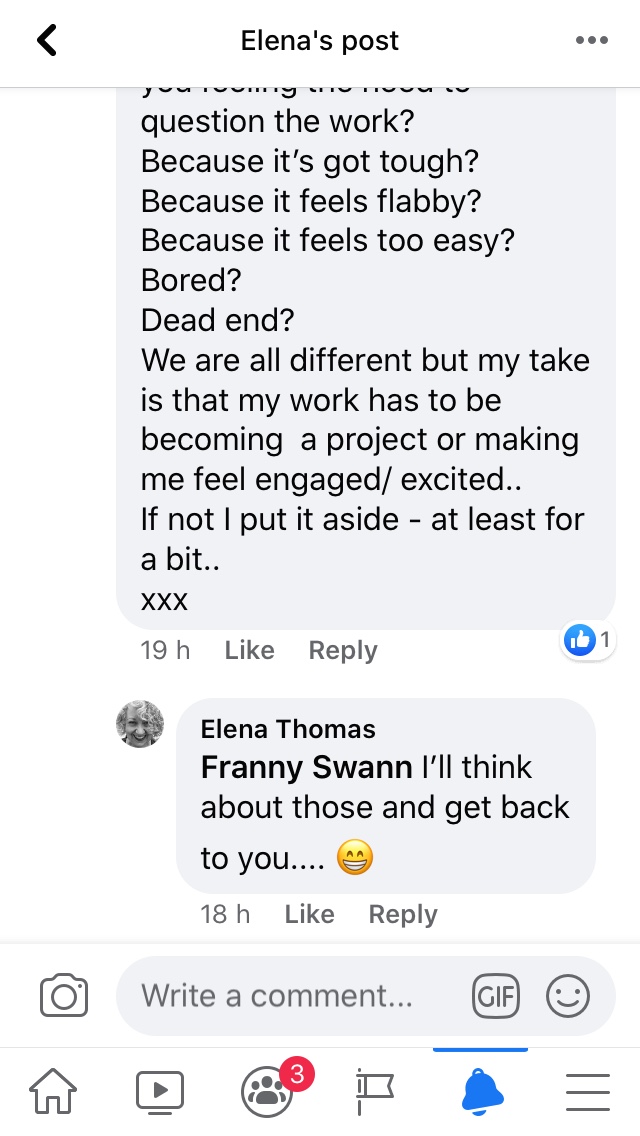The image size is (640, 1136).
Task: Open the Notifications bell tab
Action: (x=481, y=1089)
